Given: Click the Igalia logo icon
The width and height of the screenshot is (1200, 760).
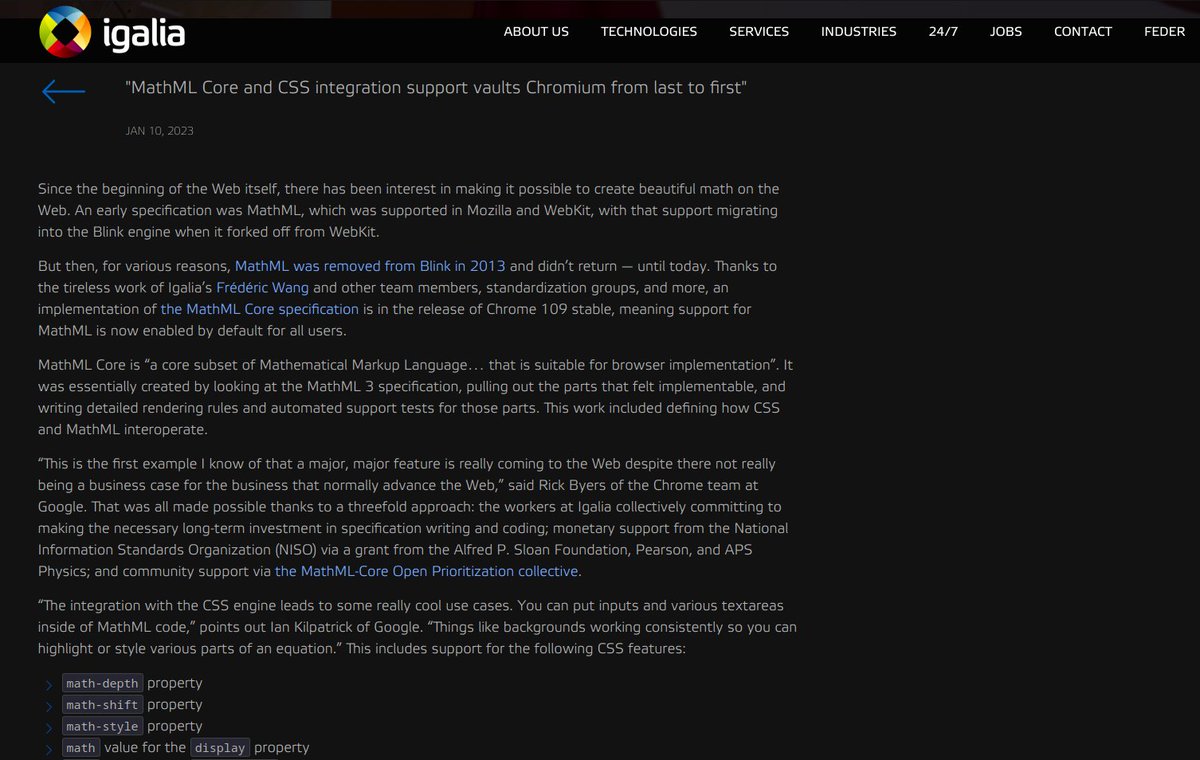Looking at the screenshot, I should click(65, 32).
